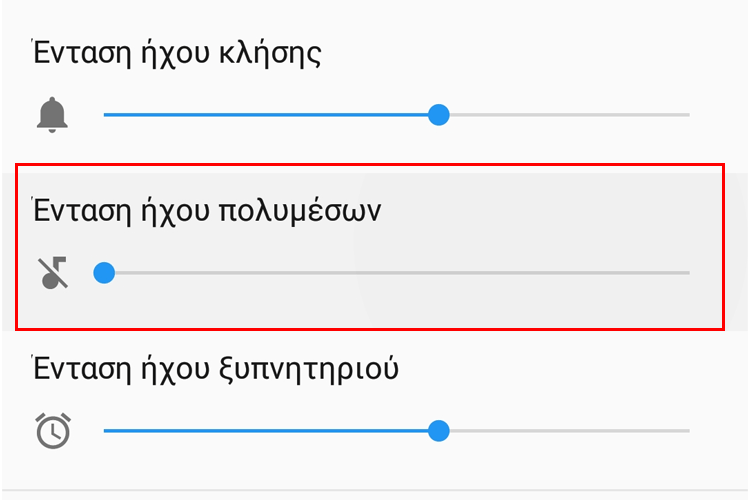
Task: Click the alarm clock icon
Action: [x=53, y=431]
